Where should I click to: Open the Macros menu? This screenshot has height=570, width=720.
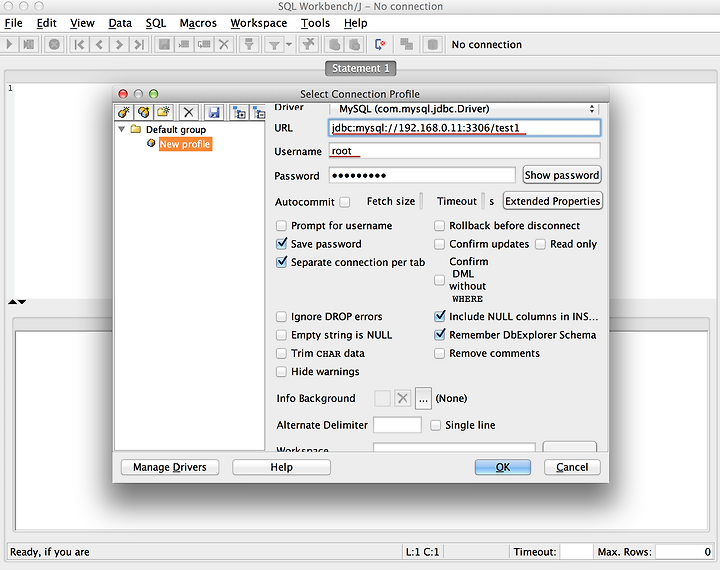click(x=198, y=23)
